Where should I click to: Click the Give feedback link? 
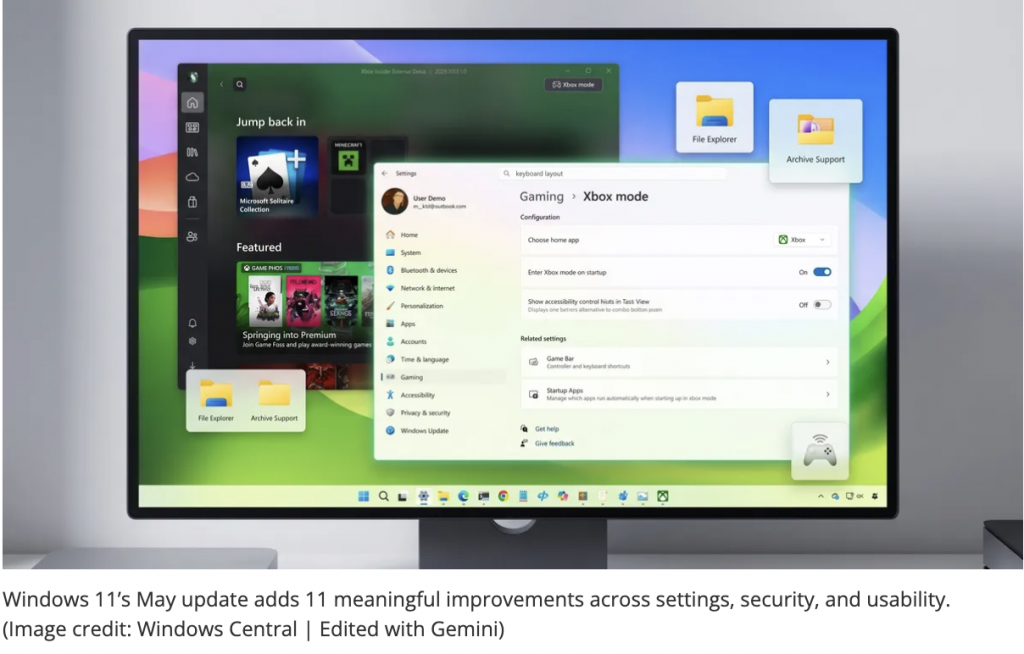(x=554, y=444)
